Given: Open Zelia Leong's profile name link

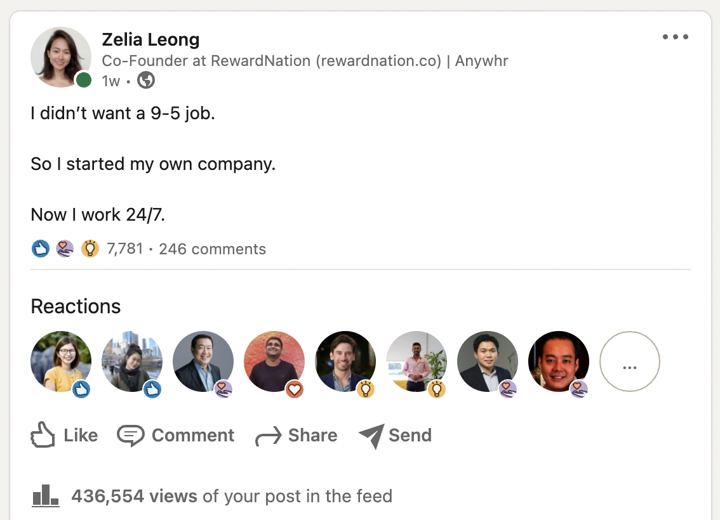Looking at the screenshot, I should [151, 40].
